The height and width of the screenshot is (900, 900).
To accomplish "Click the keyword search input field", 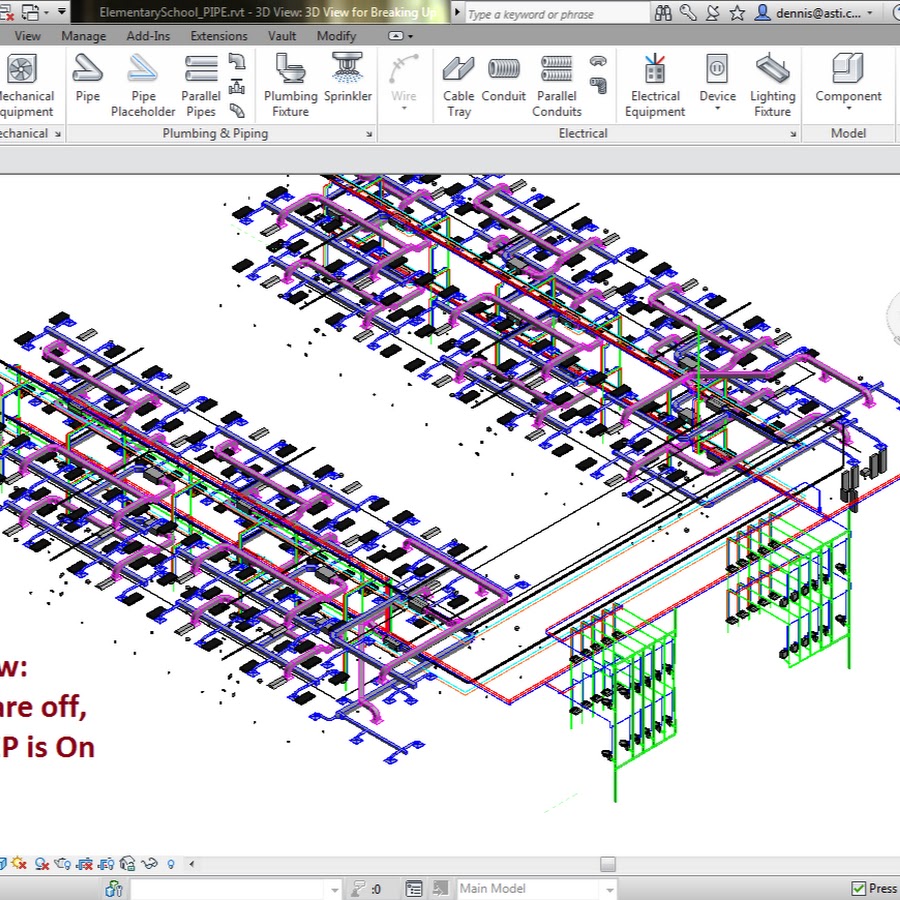I will [545, 14].
